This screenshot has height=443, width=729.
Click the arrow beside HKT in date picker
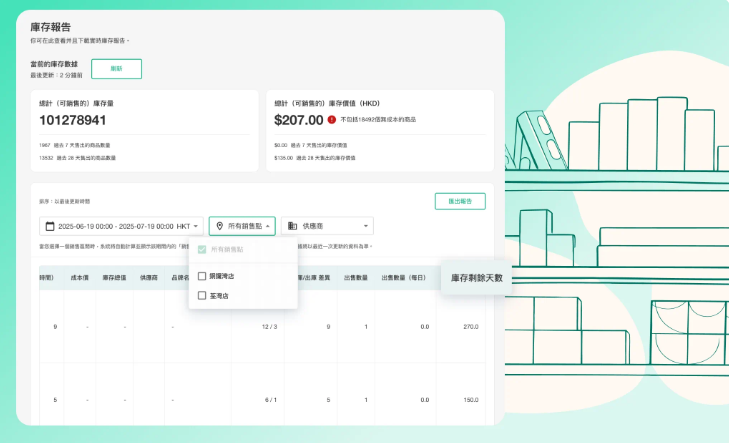pyautogui.click(x=196, y=226)
